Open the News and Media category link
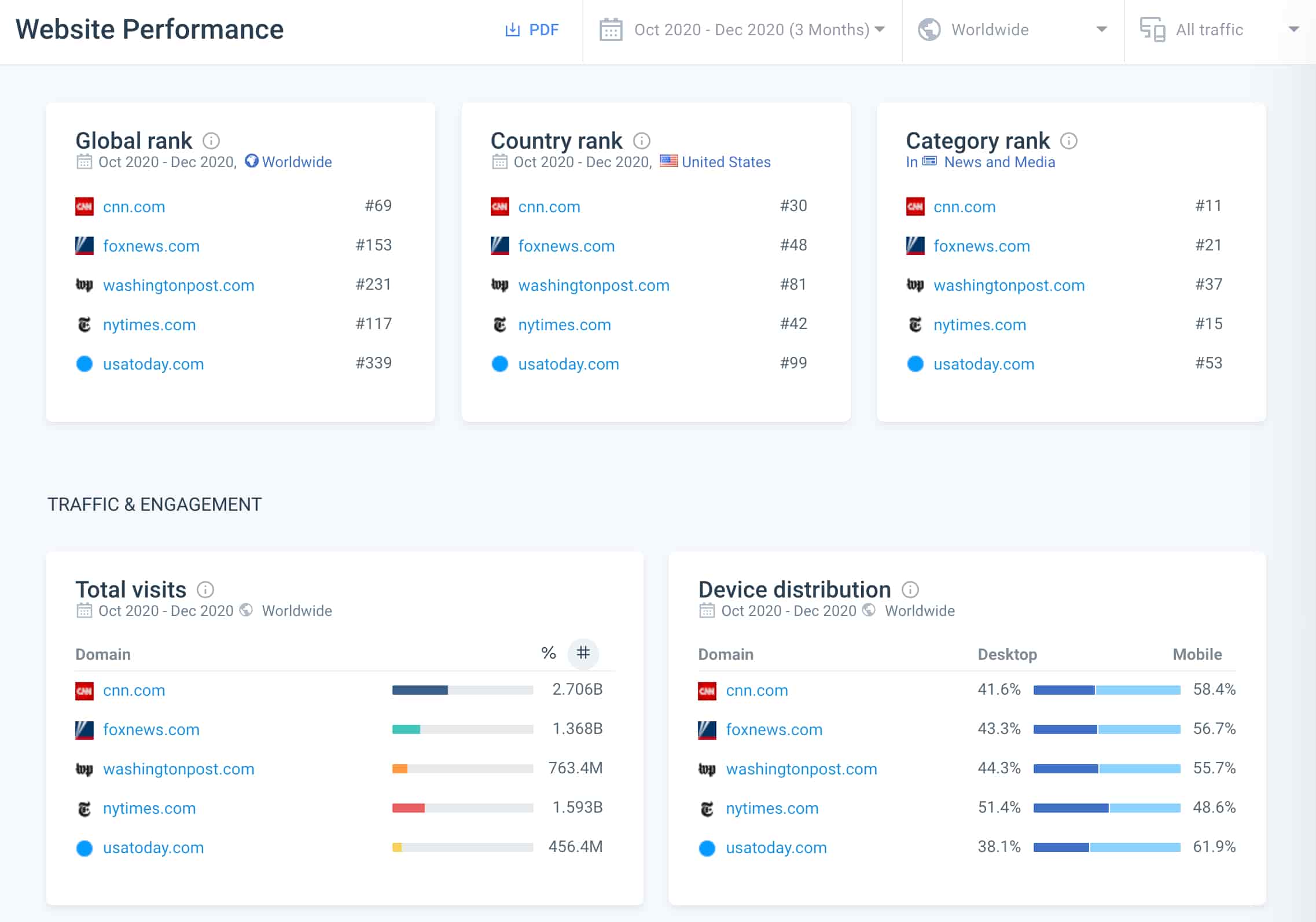This screenshot has height=922, width=1316. 999,162
